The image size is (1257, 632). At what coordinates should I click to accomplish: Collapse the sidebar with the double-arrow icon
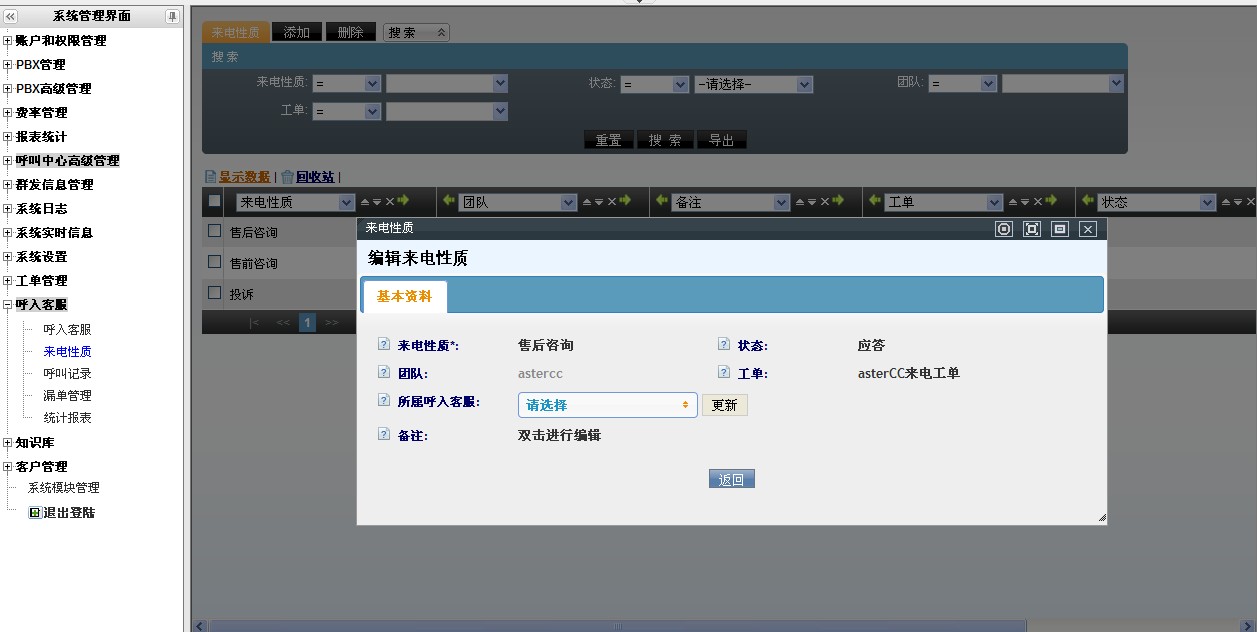point(11,16)
